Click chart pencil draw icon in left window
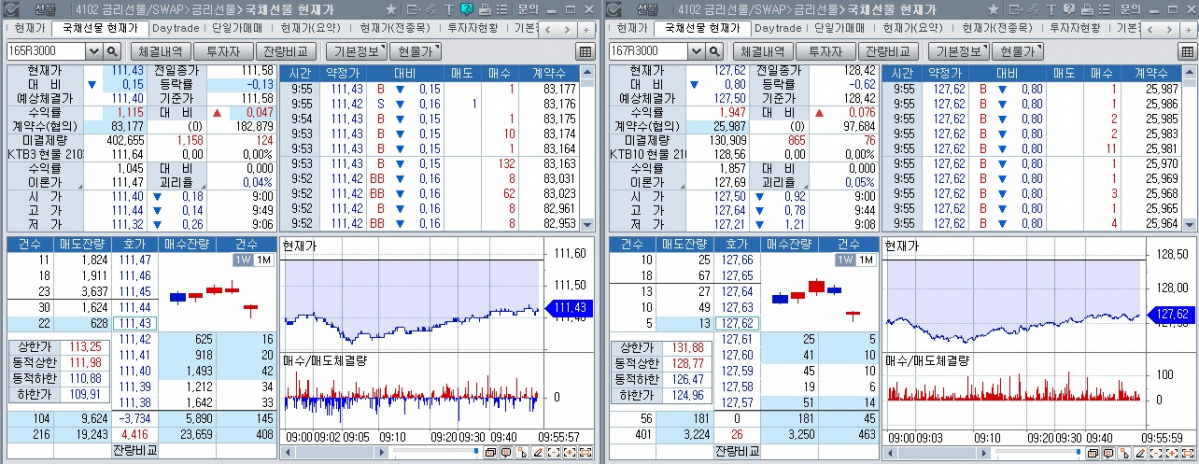The height and width of the screenshot is (464, 1199). [x=538, y=453]
